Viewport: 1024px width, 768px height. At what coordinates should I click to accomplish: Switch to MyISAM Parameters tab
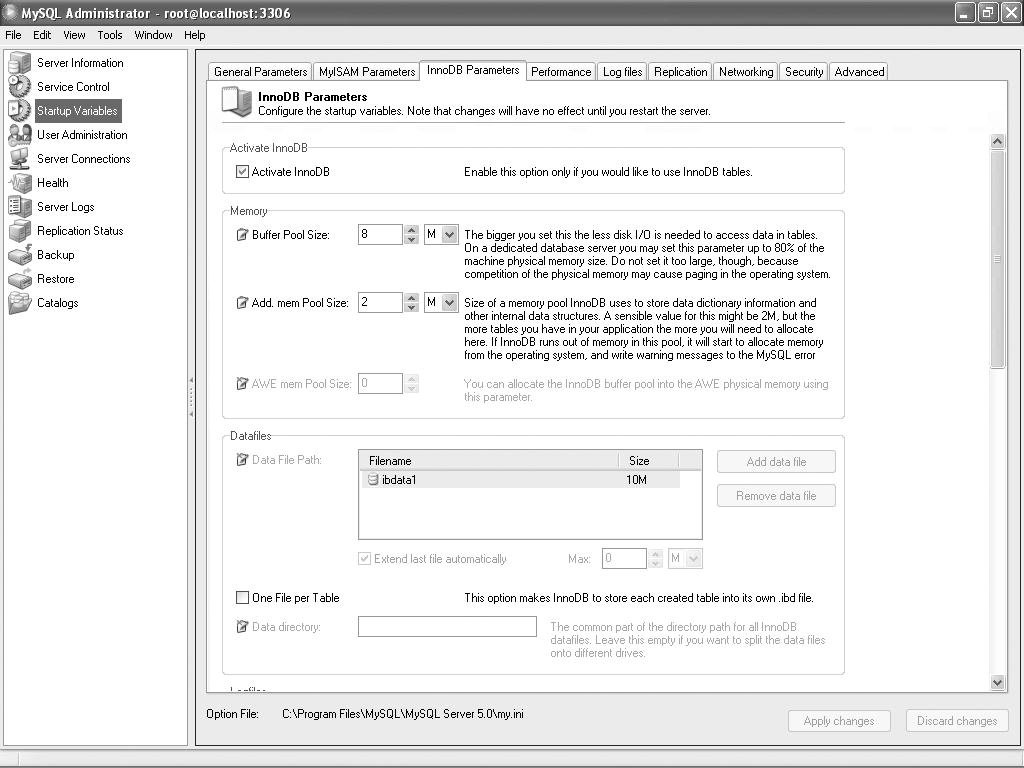tap(367, 72)
